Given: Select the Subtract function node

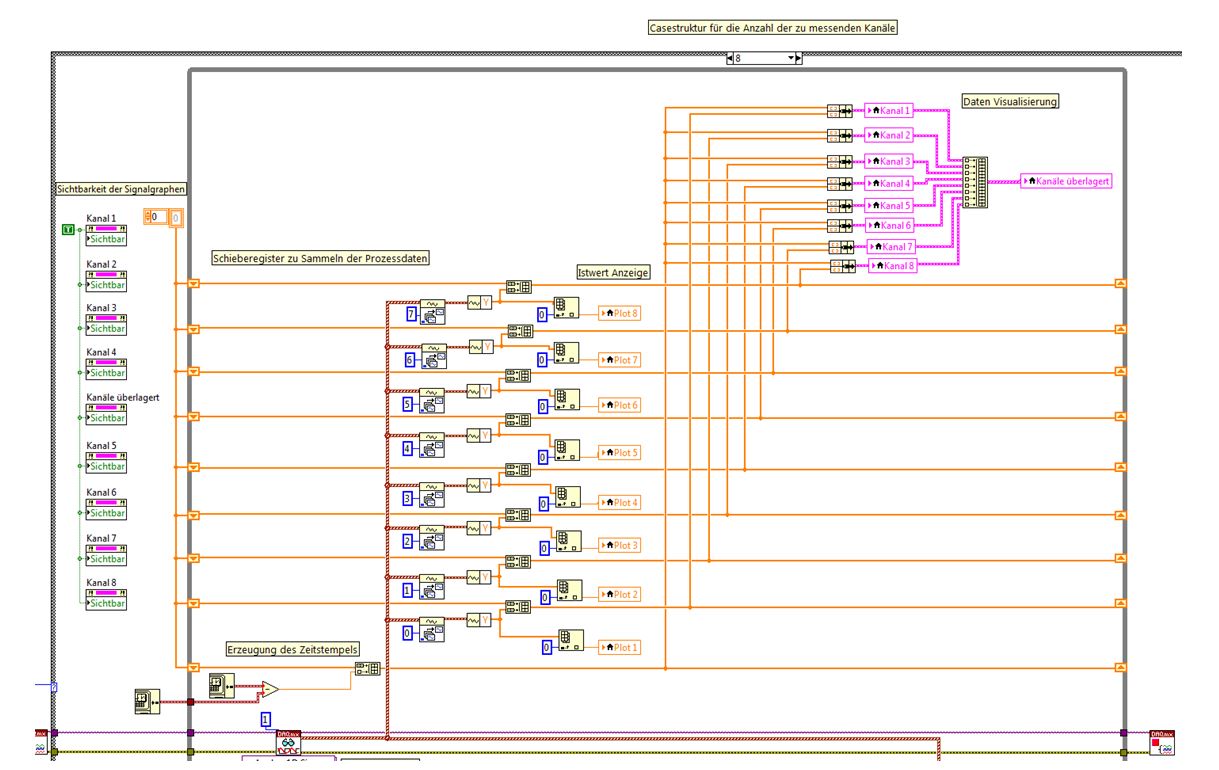Looking at the screenshot, I should [x=270, y=688].
